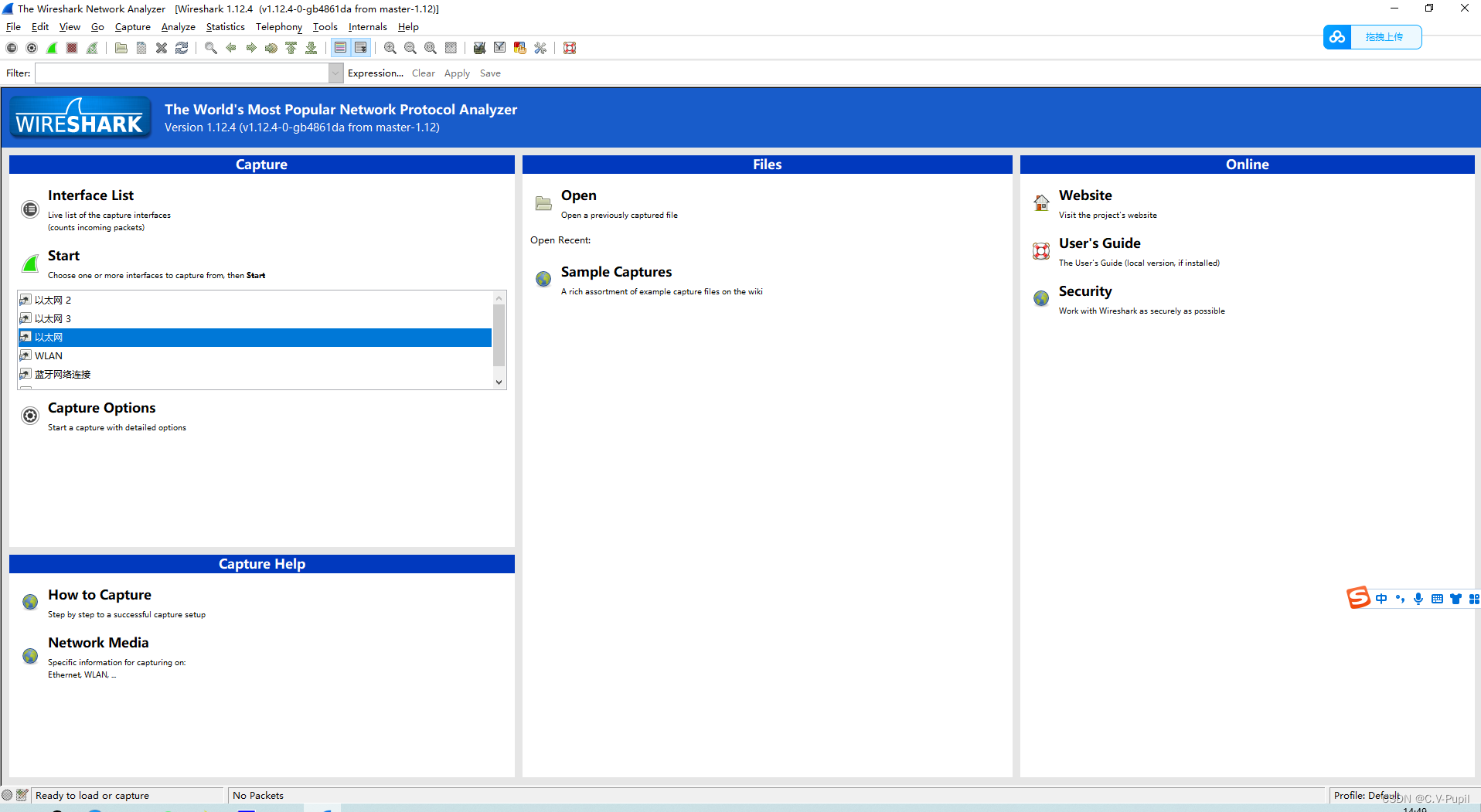Click the list interfaces toolbar icon
The height and width of the screenshot is (812, 1481).
(12, 48)
